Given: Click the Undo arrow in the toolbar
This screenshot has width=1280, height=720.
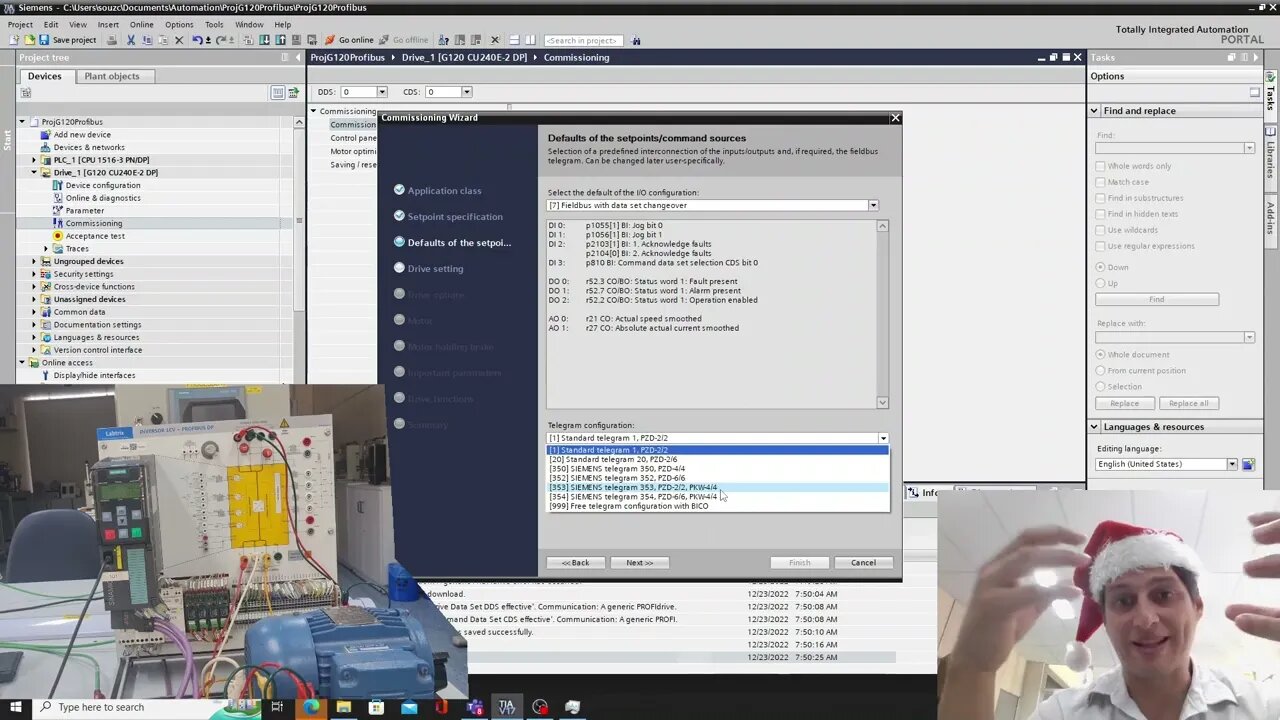Looking at the screenshot, I should (197, 40).
